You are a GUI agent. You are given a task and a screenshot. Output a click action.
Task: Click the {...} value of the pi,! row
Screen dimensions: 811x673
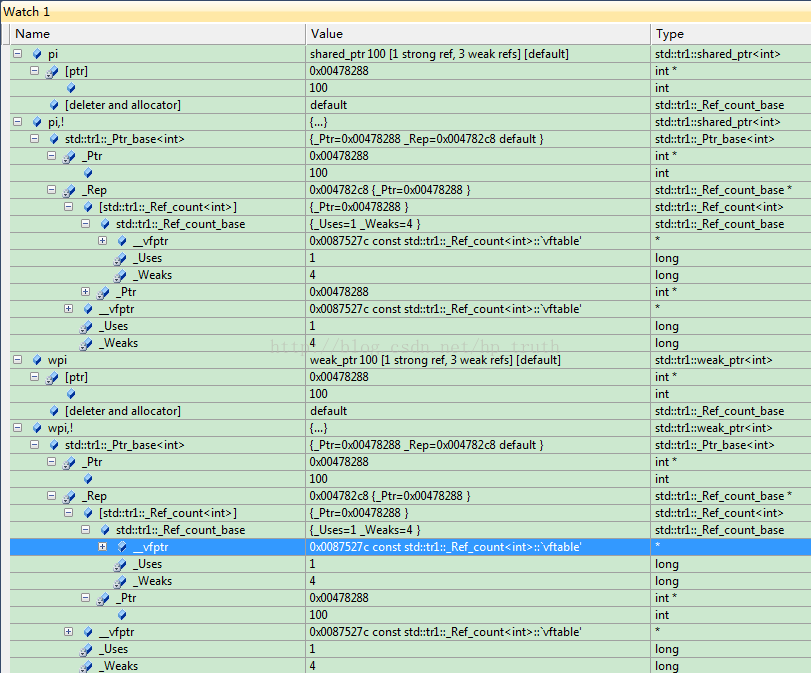pos(318,122)
